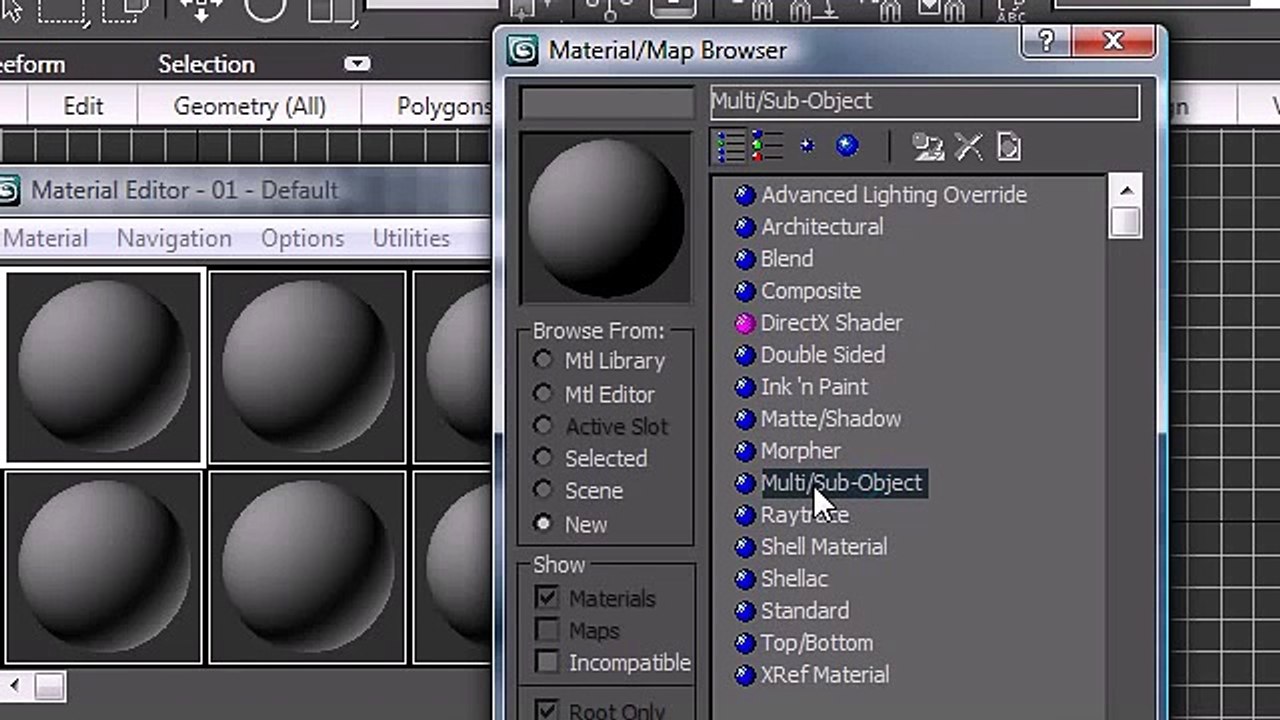The image size is (1280, 720).
Task: Click Clear Material Library icon
Action: (1008, 147)
